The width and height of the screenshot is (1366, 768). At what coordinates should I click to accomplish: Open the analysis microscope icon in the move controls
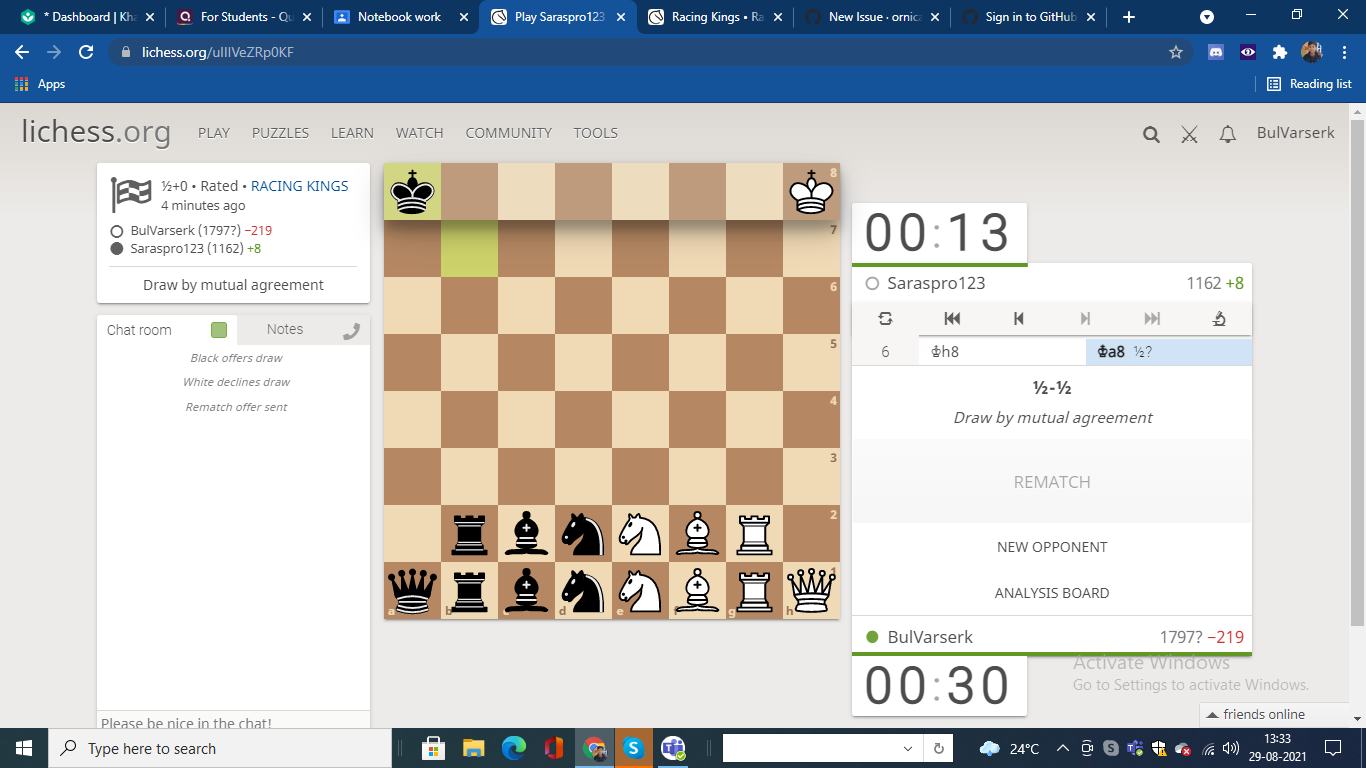coord(1218,318)
